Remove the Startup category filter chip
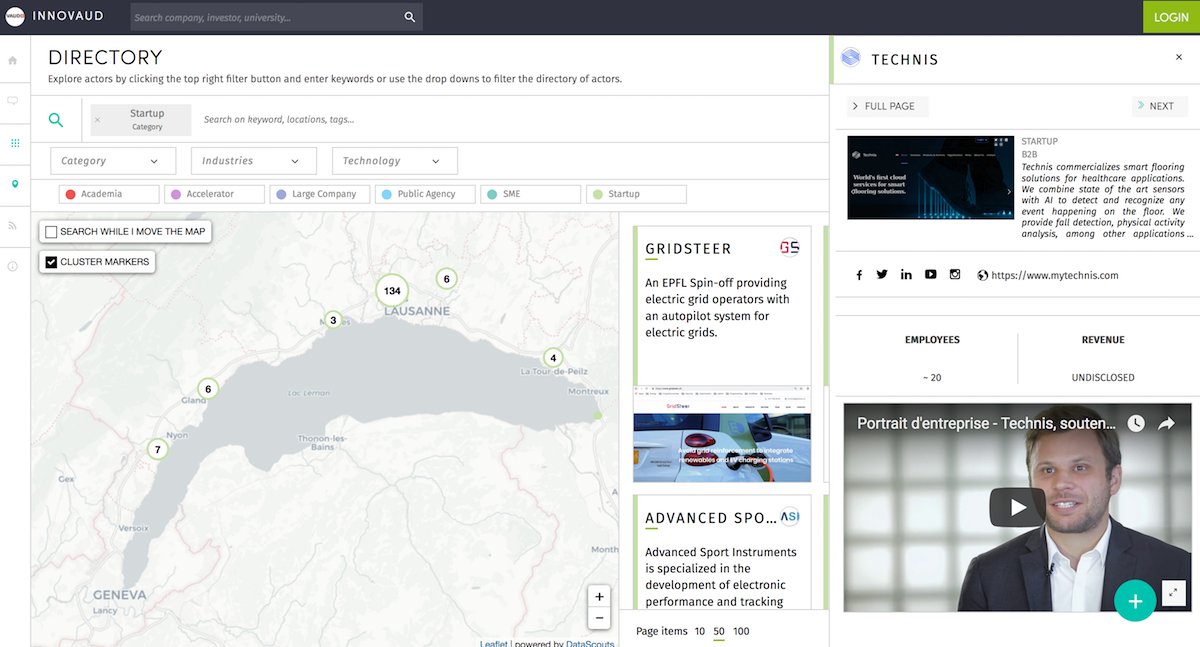The width and height of the screenshot is (1200, 647). (x=97, y=120)
